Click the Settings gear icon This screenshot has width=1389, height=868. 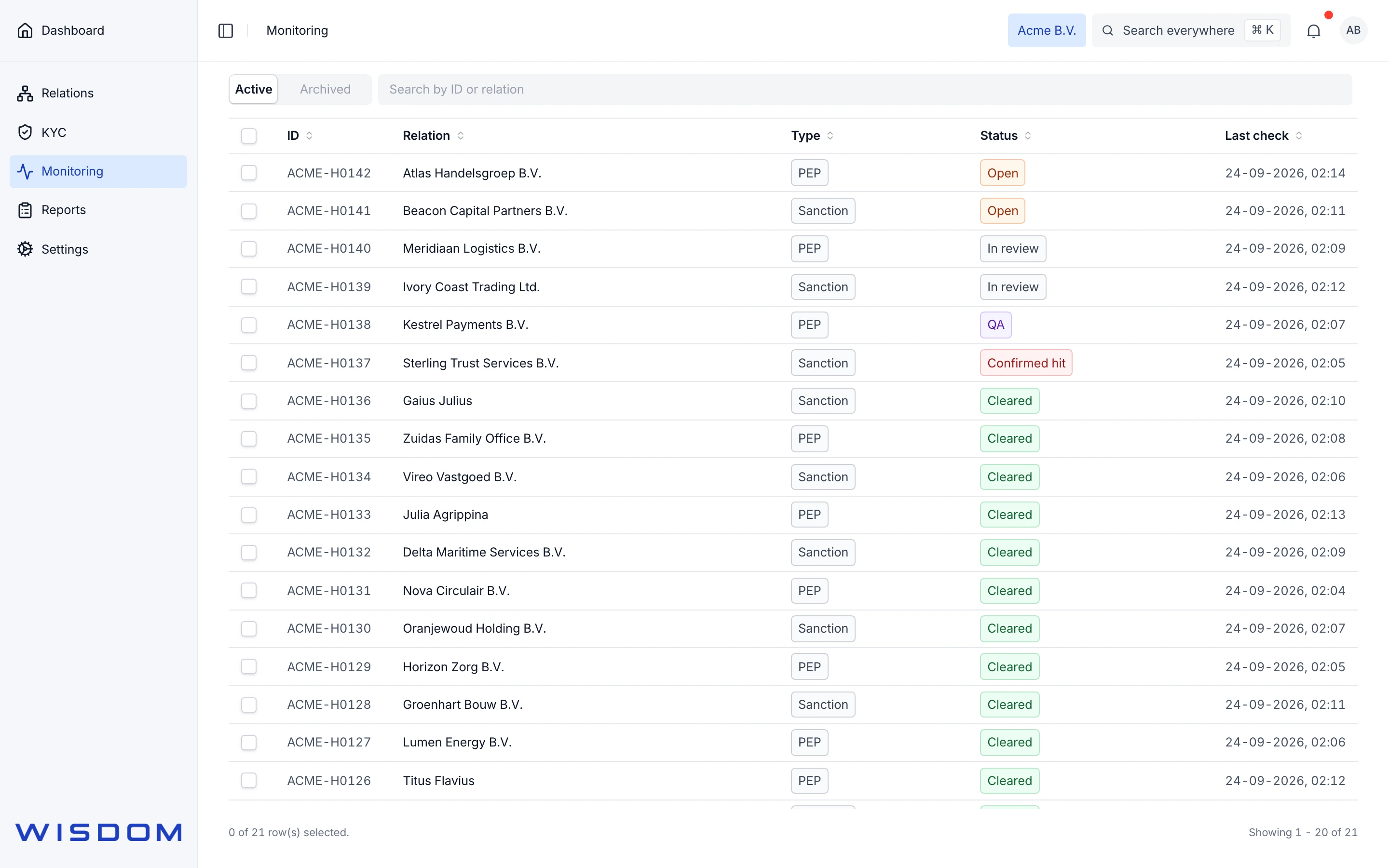[25, 249]
